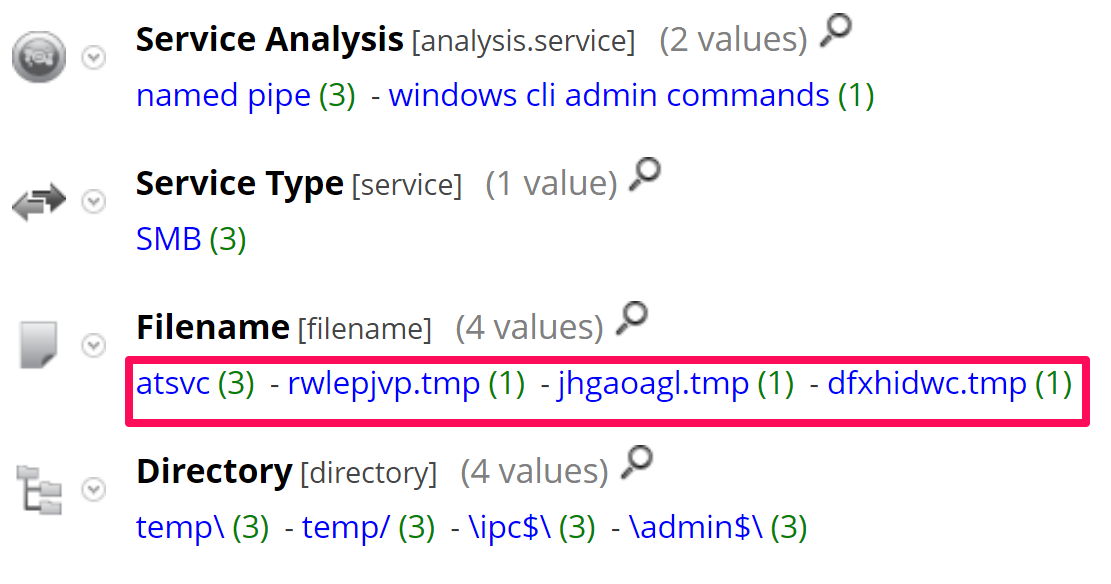Open the rwlepjvp.tmp filename value
This screenshot has height=584, width=1111.
[383, 384]
